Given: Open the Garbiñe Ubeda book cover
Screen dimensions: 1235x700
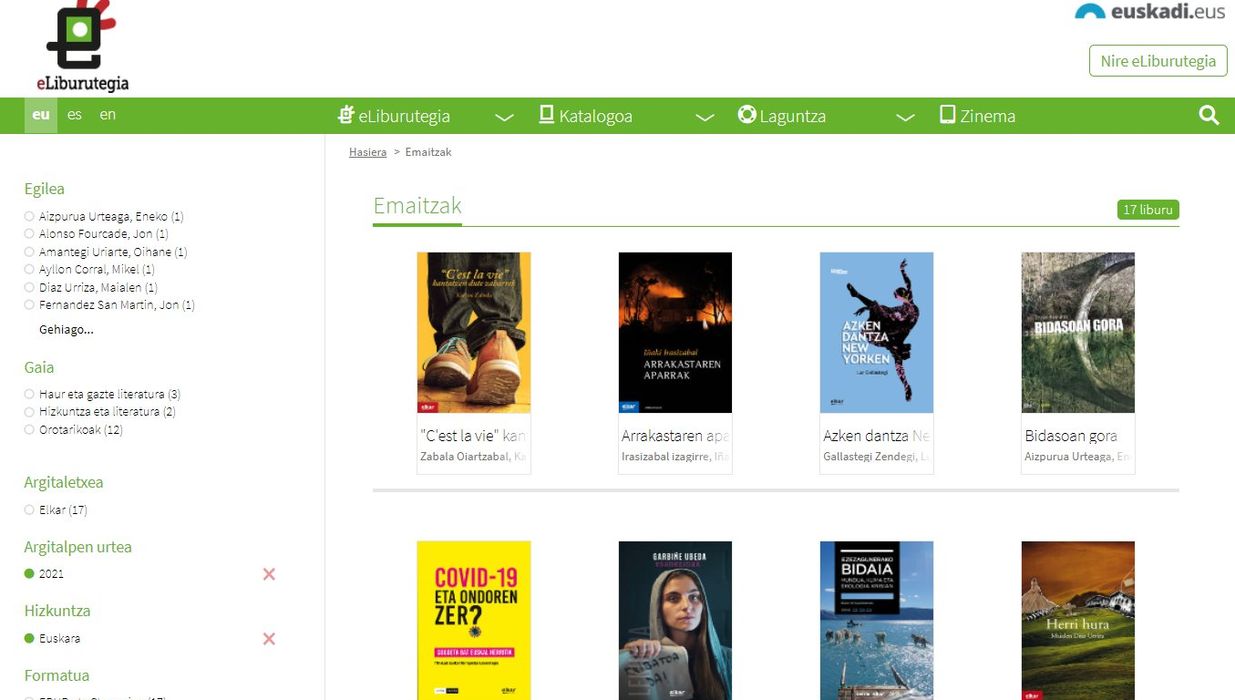Looking at the screenshot, I should (x=675, y=620).
